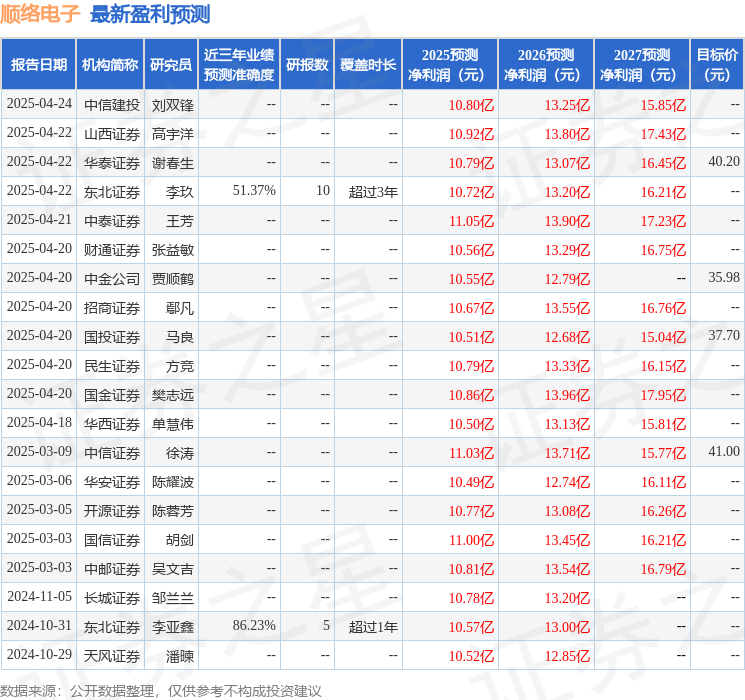Click the 17.43亿 forecast value
This screenshot has height=700, width=745.
click(663, 134)
